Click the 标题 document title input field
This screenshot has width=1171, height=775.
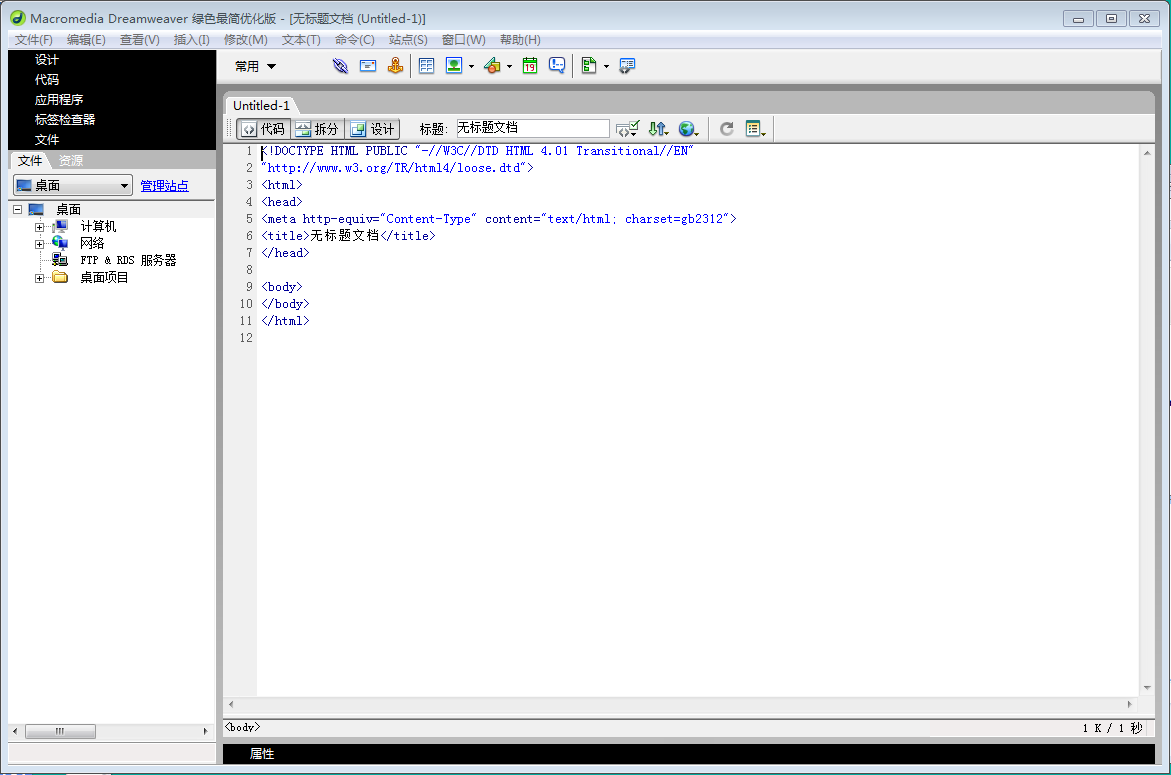tap(532, 128)
